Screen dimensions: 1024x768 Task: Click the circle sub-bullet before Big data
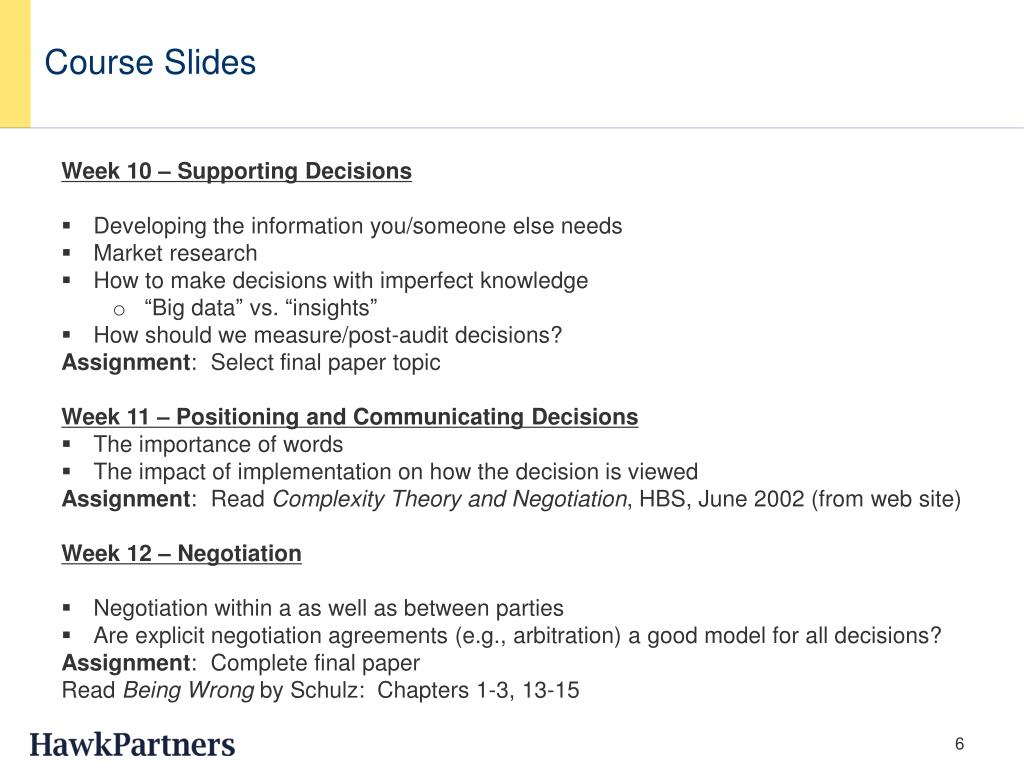tap(118, 308)
